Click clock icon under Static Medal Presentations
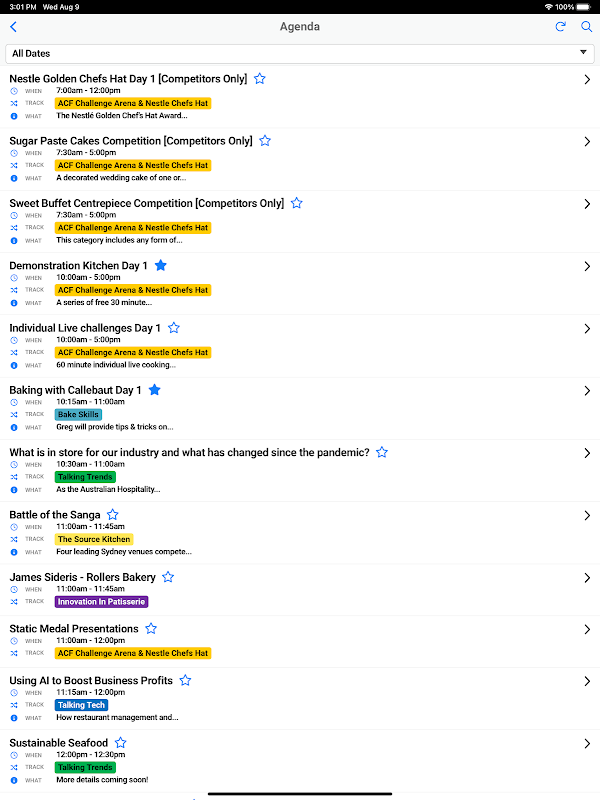The image size is (600, 800). click(x=14, y=641)
